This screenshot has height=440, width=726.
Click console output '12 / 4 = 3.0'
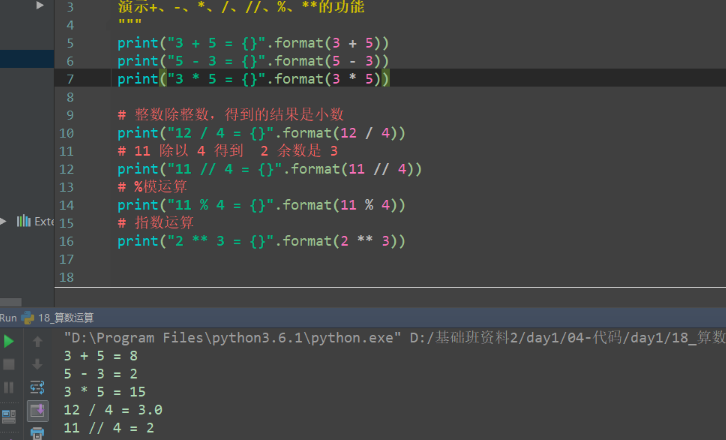tap(113, 410)
